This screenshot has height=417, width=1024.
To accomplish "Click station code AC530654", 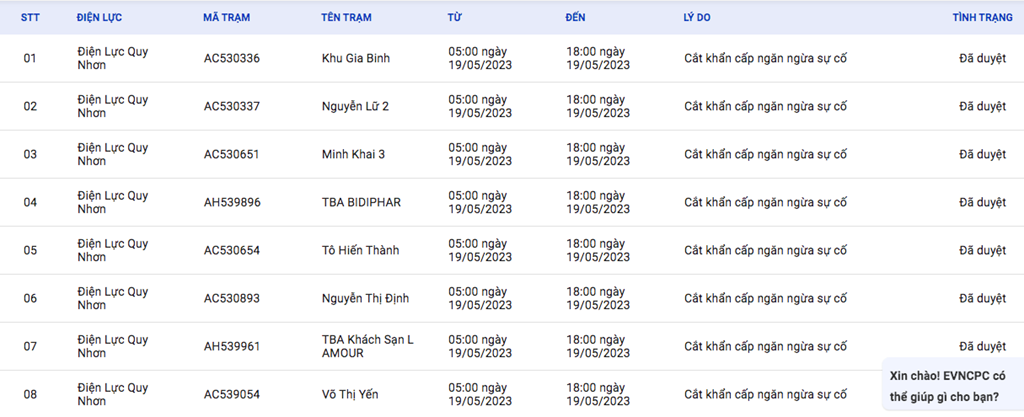I will coord(232,251).
